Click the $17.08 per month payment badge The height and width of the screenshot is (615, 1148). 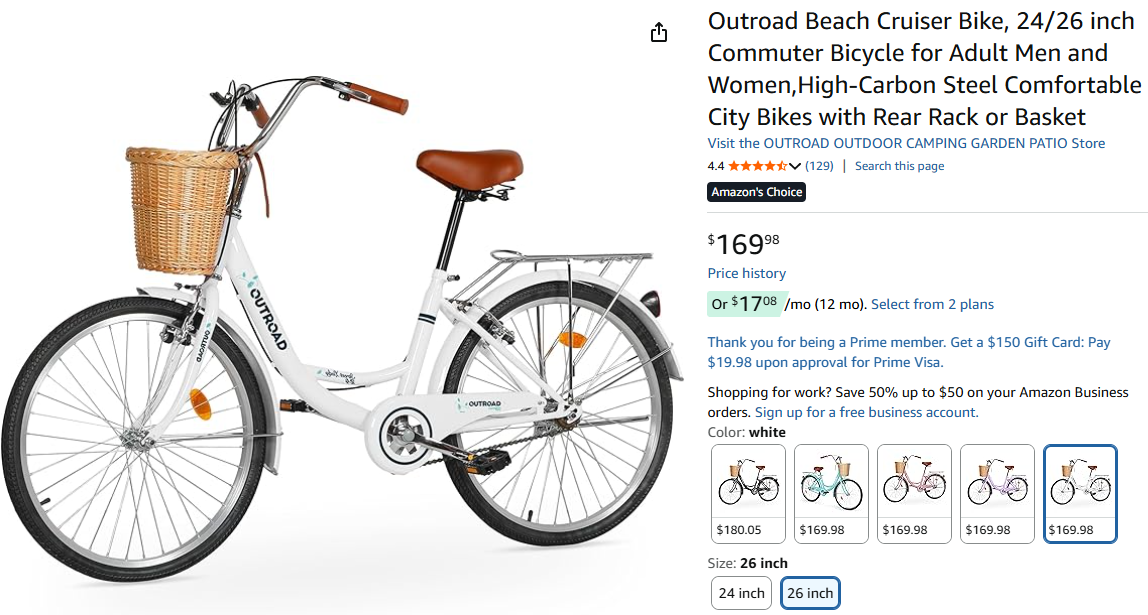point(744,303)
